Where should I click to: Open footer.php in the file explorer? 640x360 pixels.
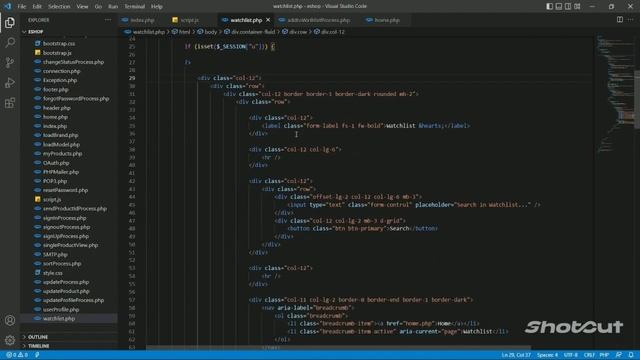(56, 89)
